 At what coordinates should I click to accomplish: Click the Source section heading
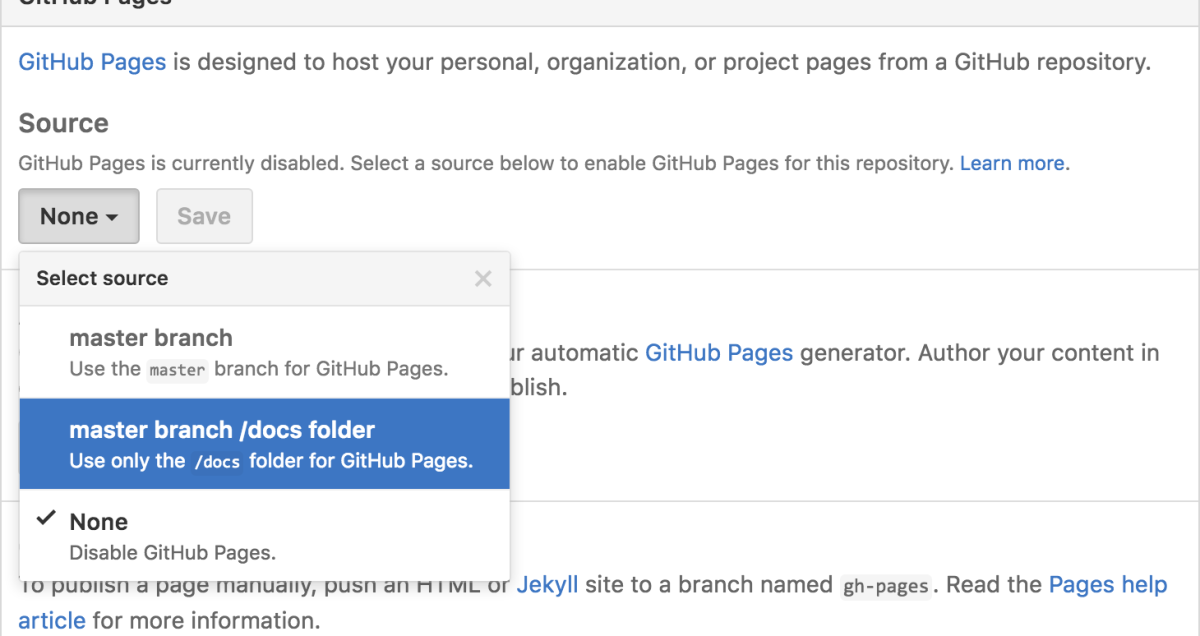point(63,123)
